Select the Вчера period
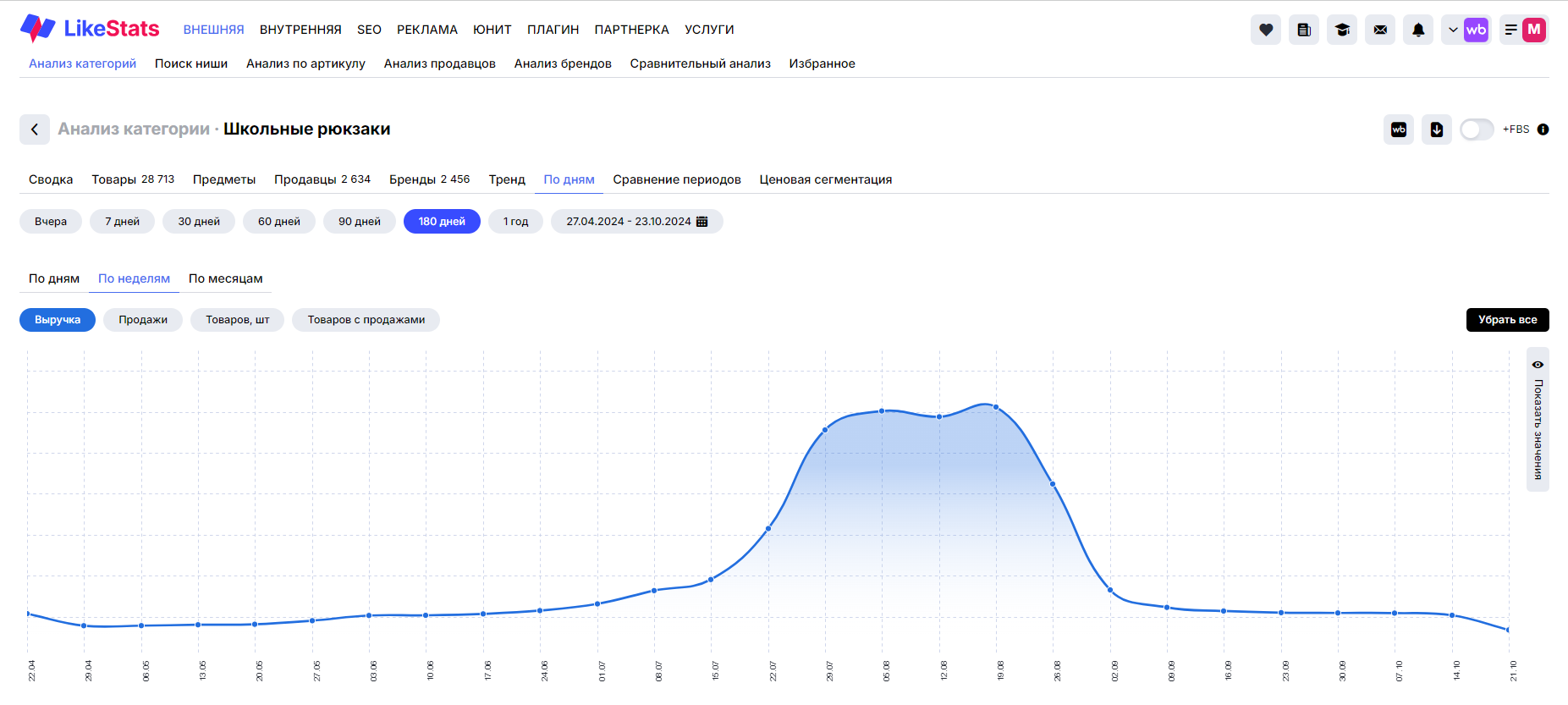 pyautogui.click(x=51, y=222)
